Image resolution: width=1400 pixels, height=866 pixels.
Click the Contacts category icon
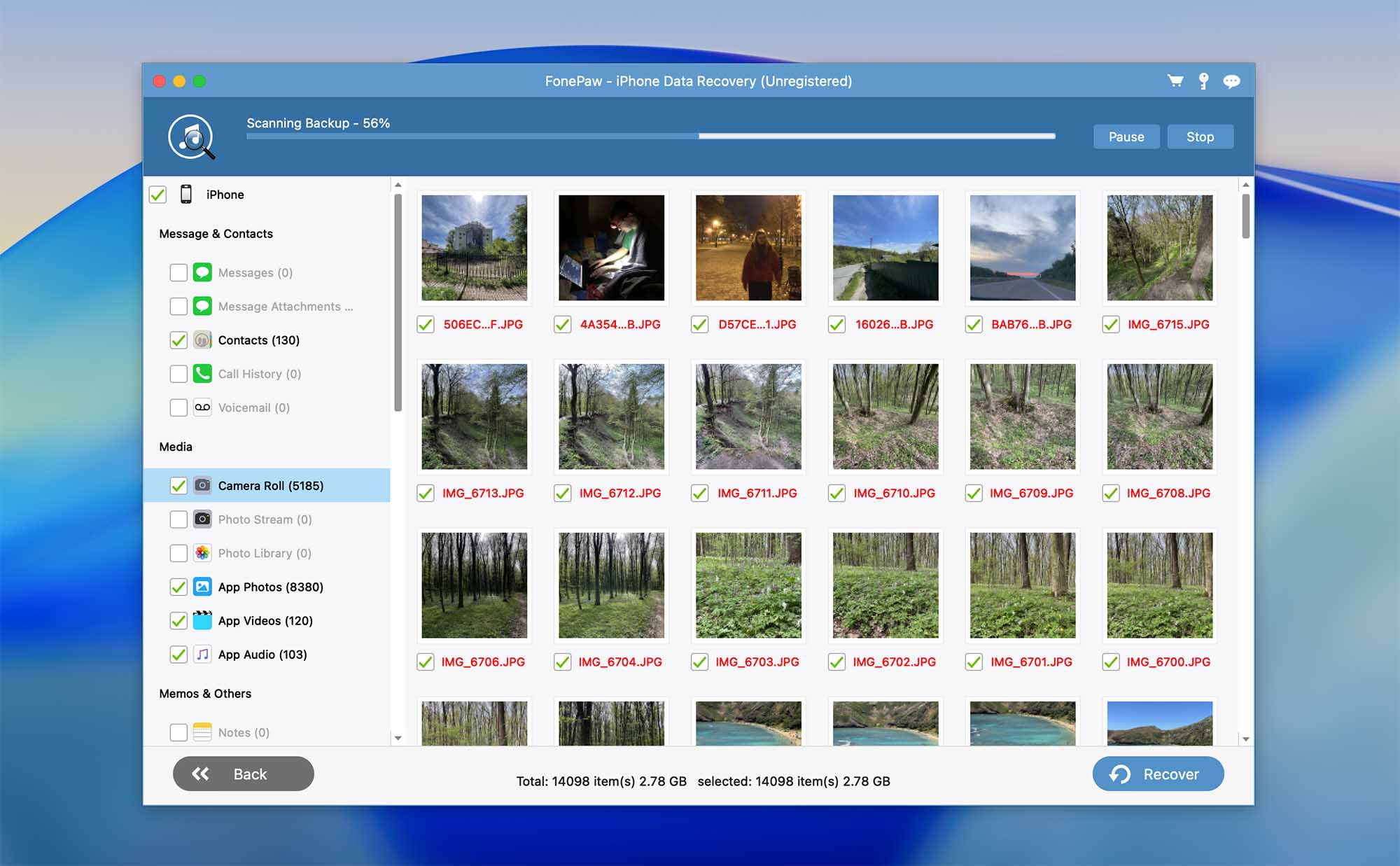point(202,340)
